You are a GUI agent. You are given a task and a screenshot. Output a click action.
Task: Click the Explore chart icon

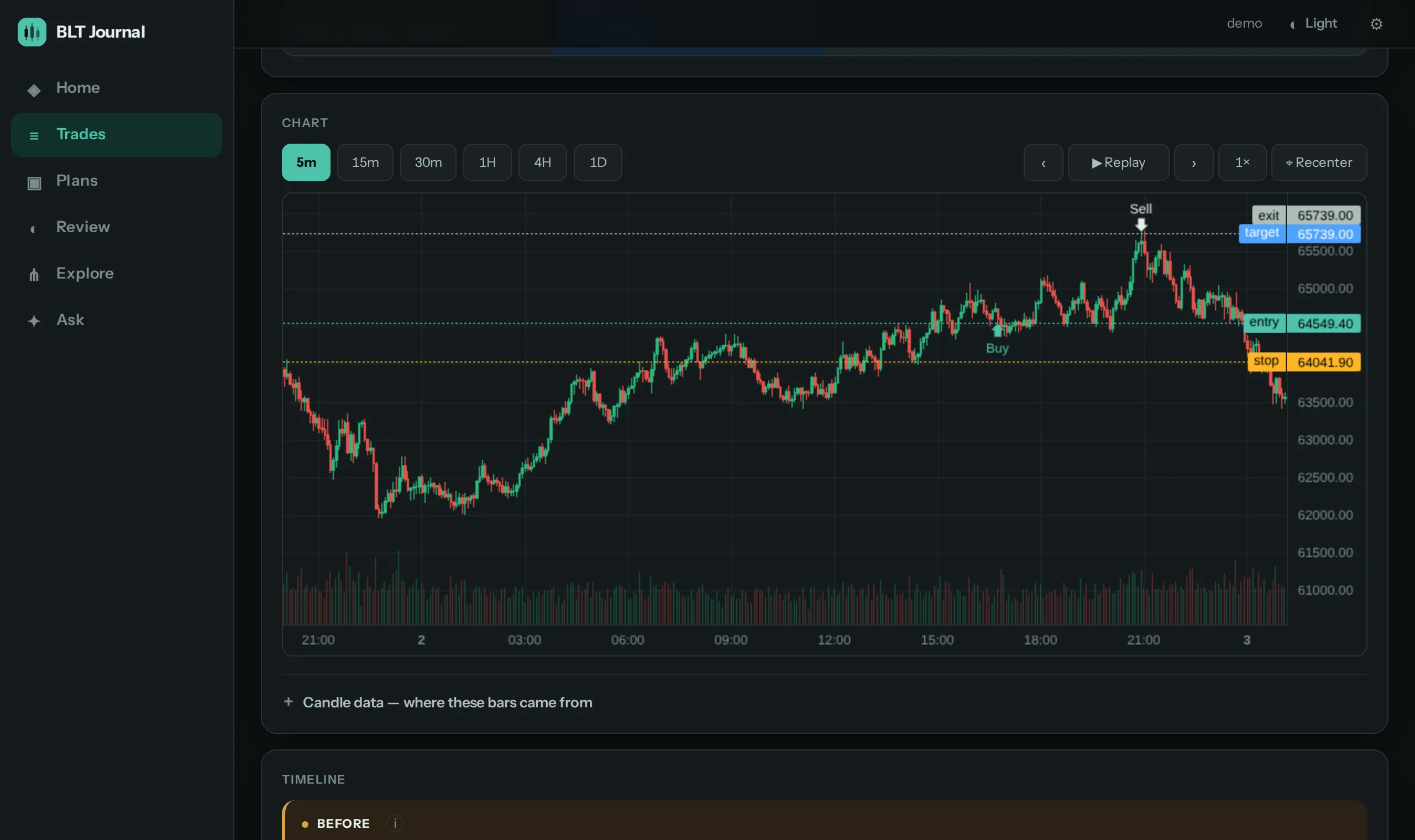tap(34, 275)
